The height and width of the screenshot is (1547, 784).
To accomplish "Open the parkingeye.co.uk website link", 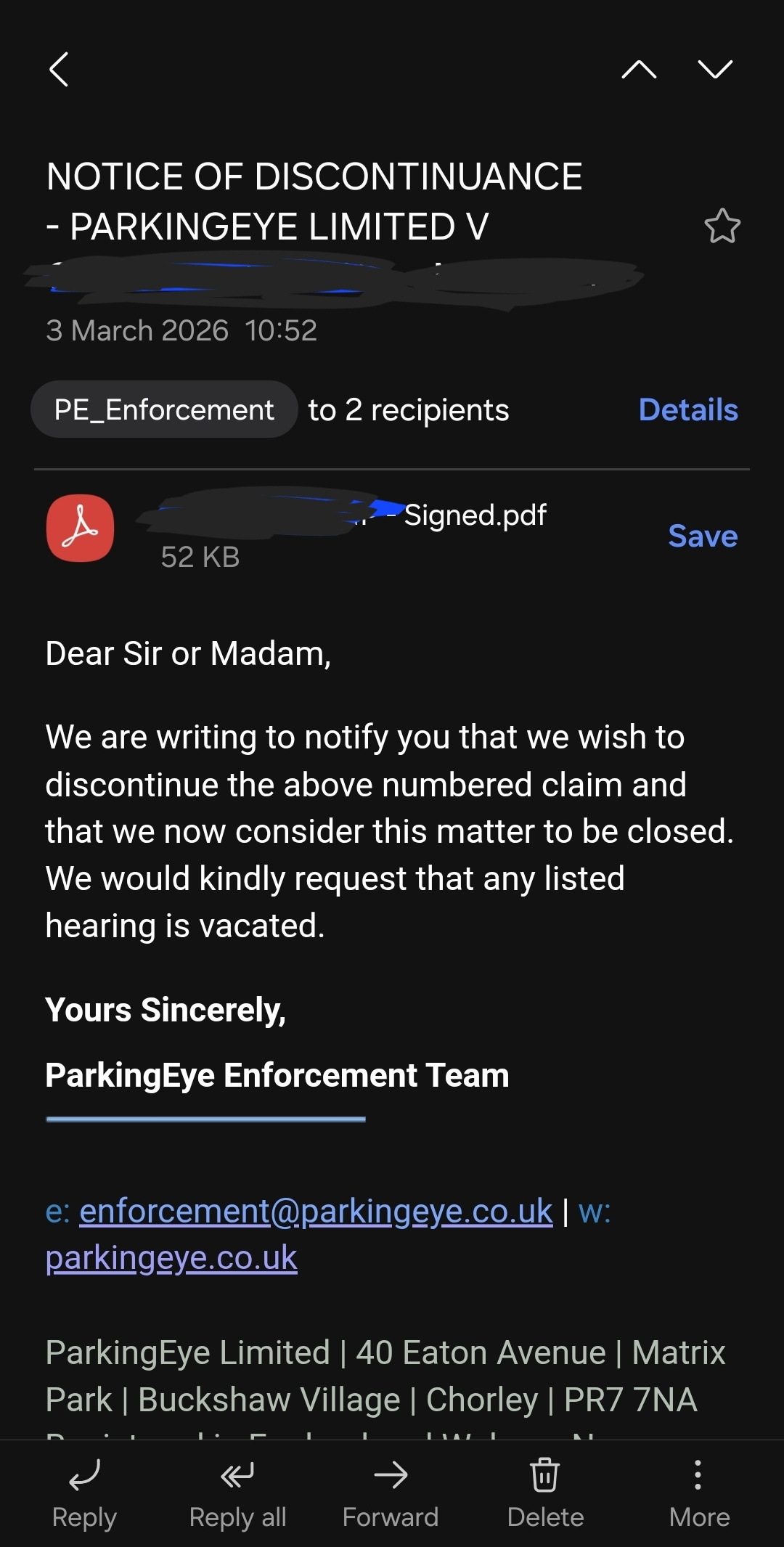I will click(171, 1258).
